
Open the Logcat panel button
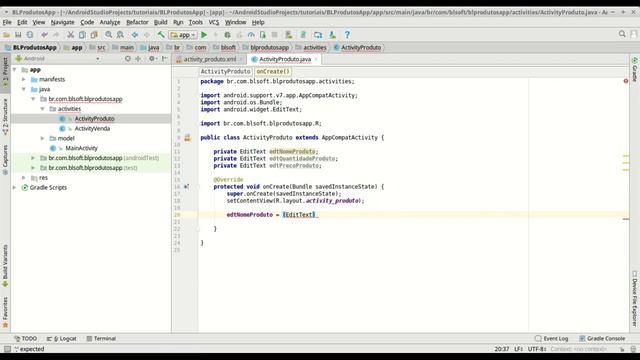point(61,339)
